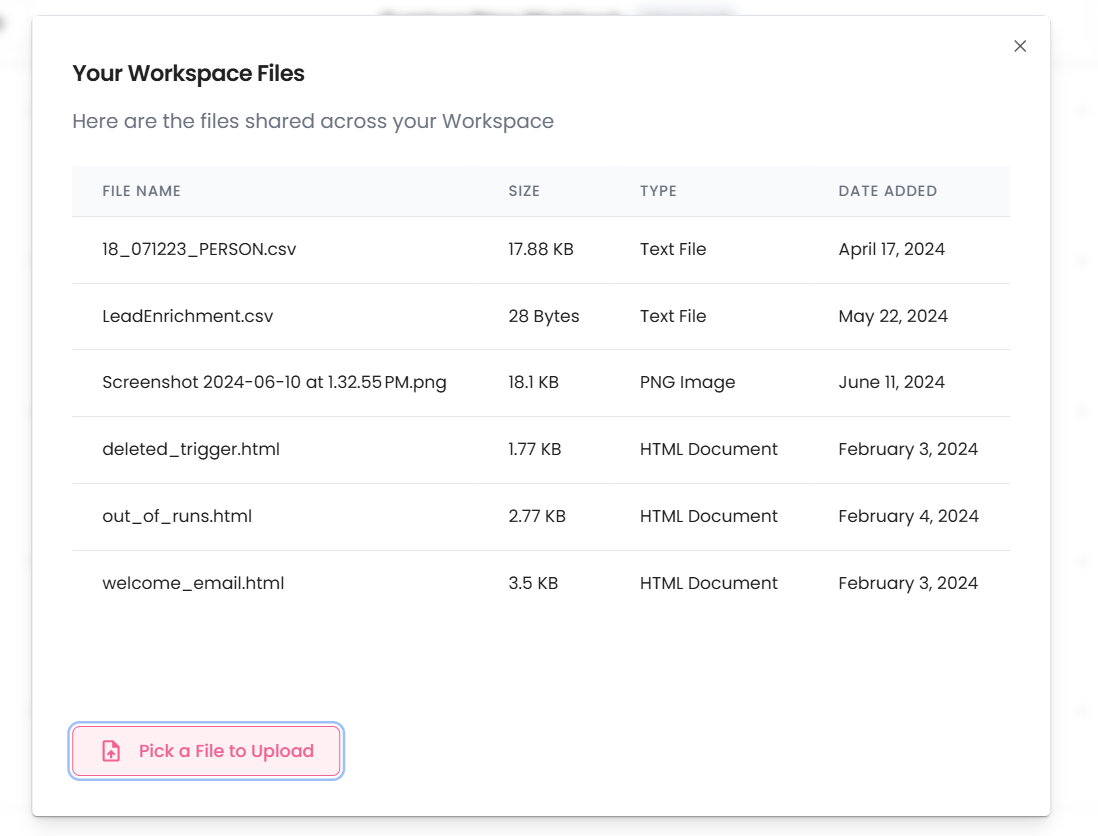Image resolution: width=1098 pixels, height=836 pixels.
Task: Click the February 4, 2024 date
Action: pos(908,516)
